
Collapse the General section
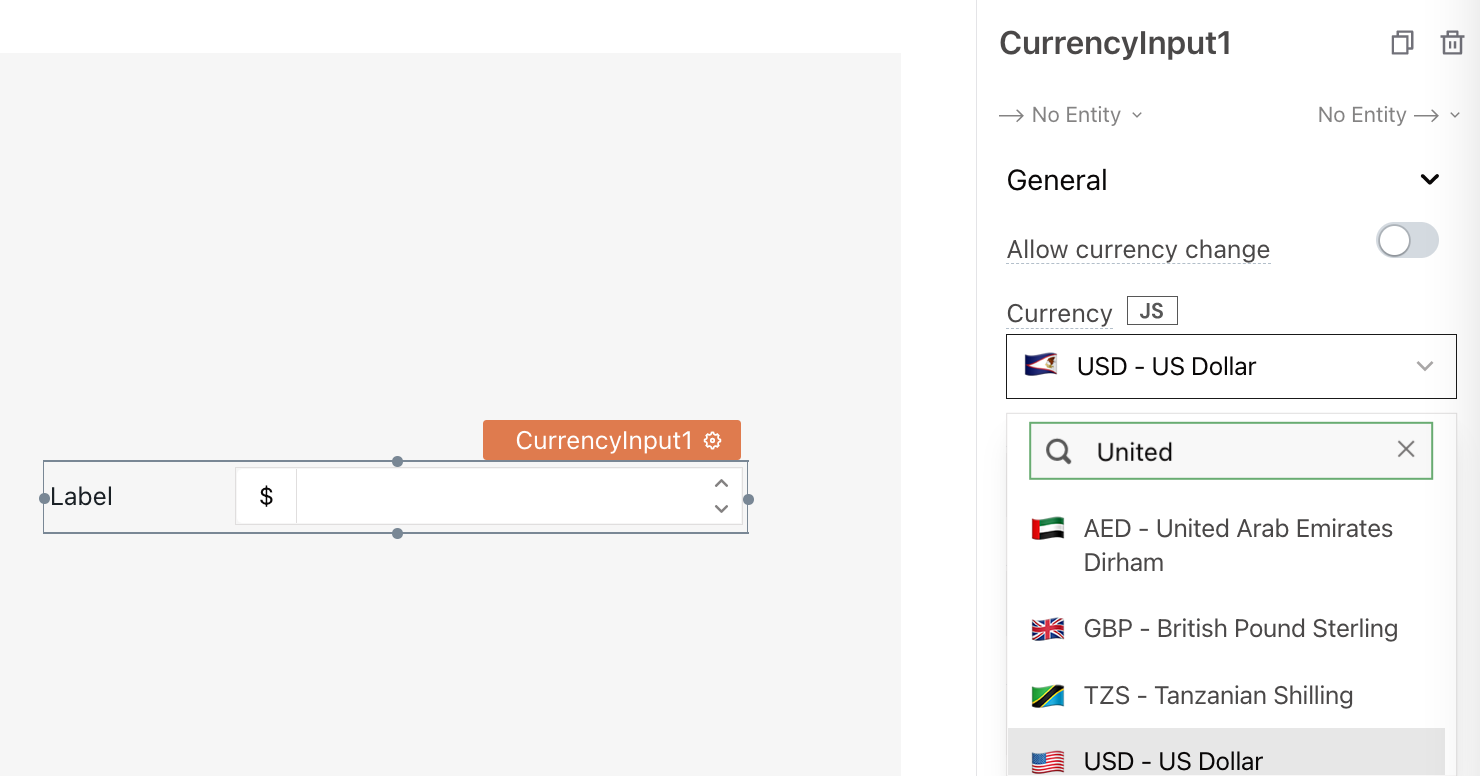tap(1430, 179)
